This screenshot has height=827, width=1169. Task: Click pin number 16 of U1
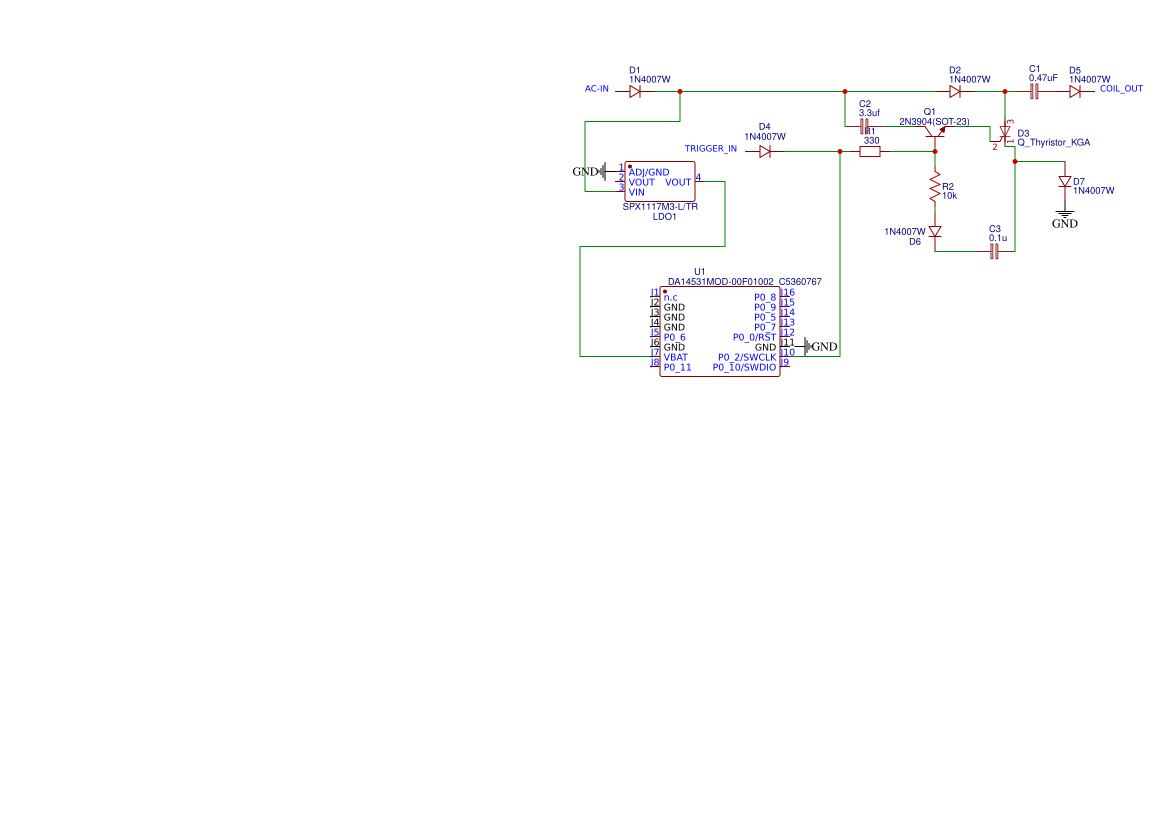[788, 292]
